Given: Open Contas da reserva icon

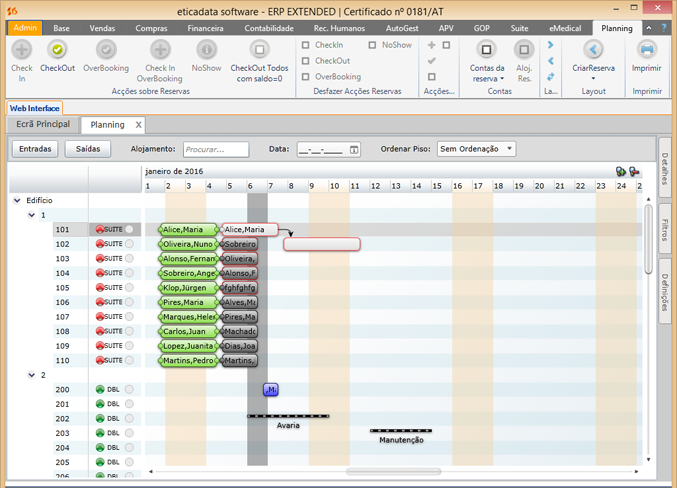Looking at the screenshot, I should pyautogui.click(x=487, y=49).
